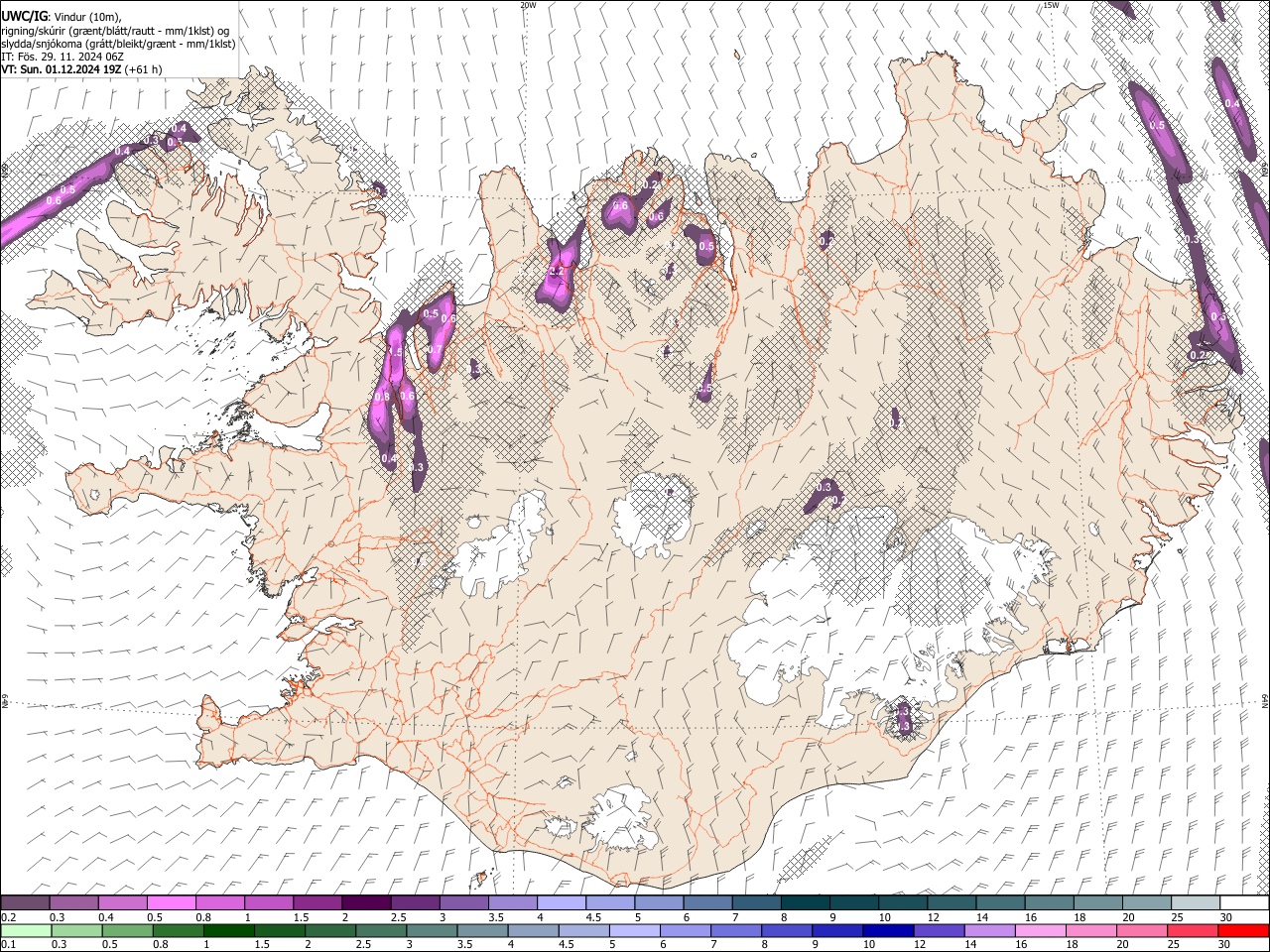Select the grey-teal swatch labeled 3 in the green legend

coord(433,930)
